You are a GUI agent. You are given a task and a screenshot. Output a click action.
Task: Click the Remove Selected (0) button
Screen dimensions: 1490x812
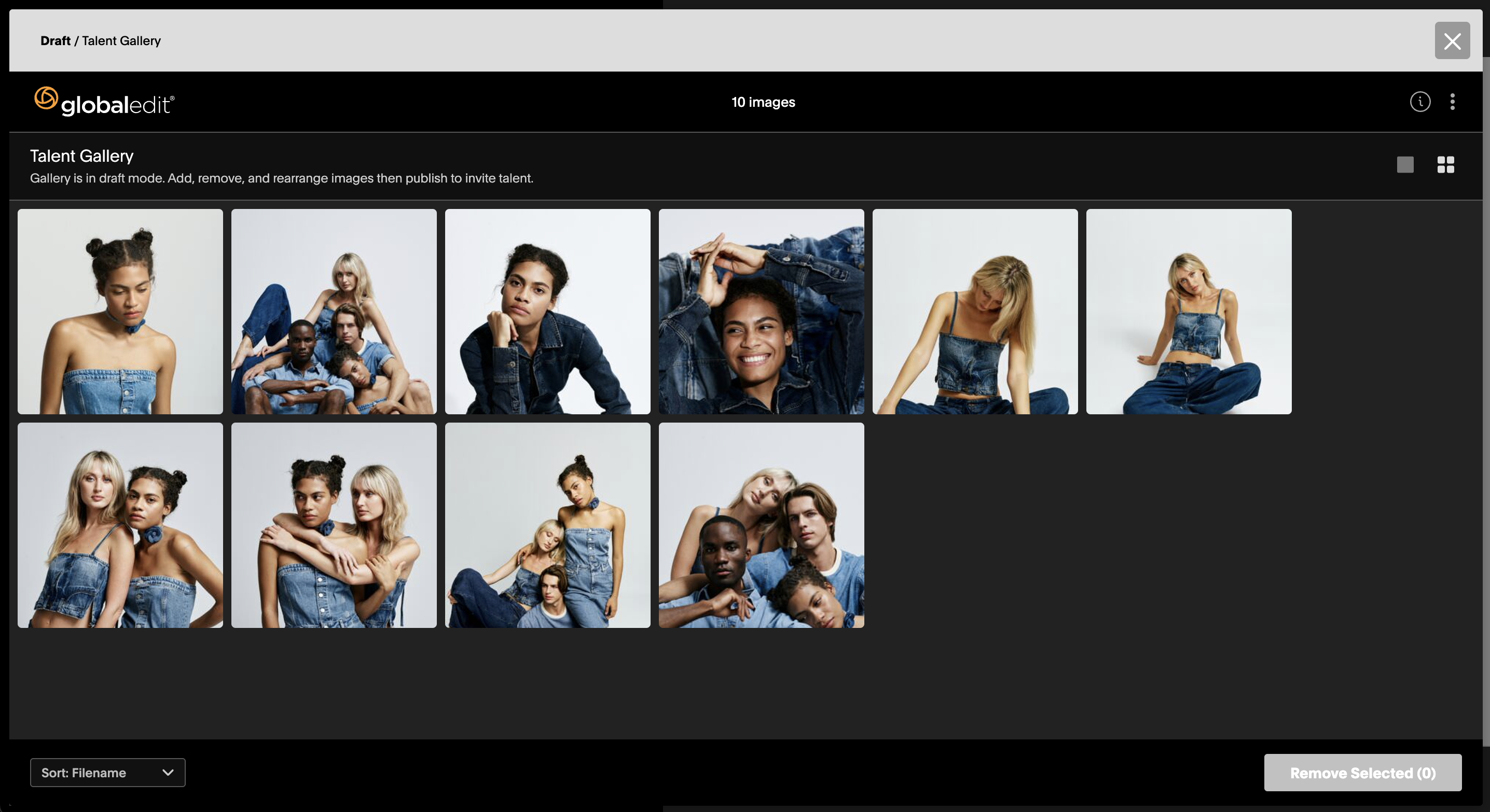point(1363,773)
